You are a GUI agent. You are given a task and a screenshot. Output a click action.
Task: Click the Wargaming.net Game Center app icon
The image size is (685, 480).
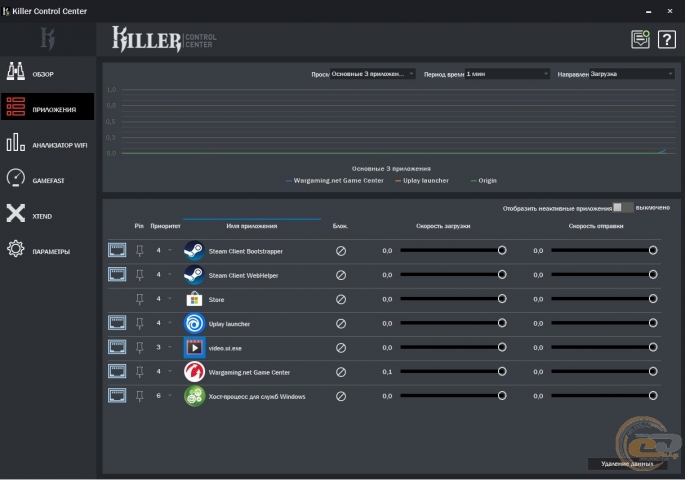coord(194,372)
